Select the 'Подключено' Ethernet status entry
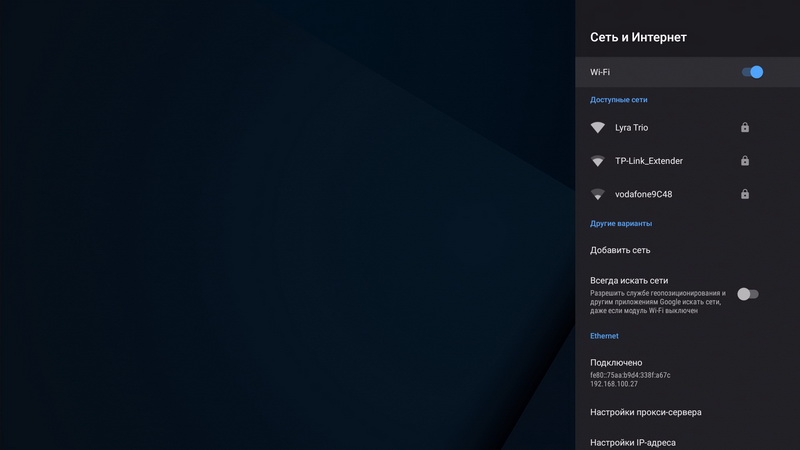 coord(616,363)
